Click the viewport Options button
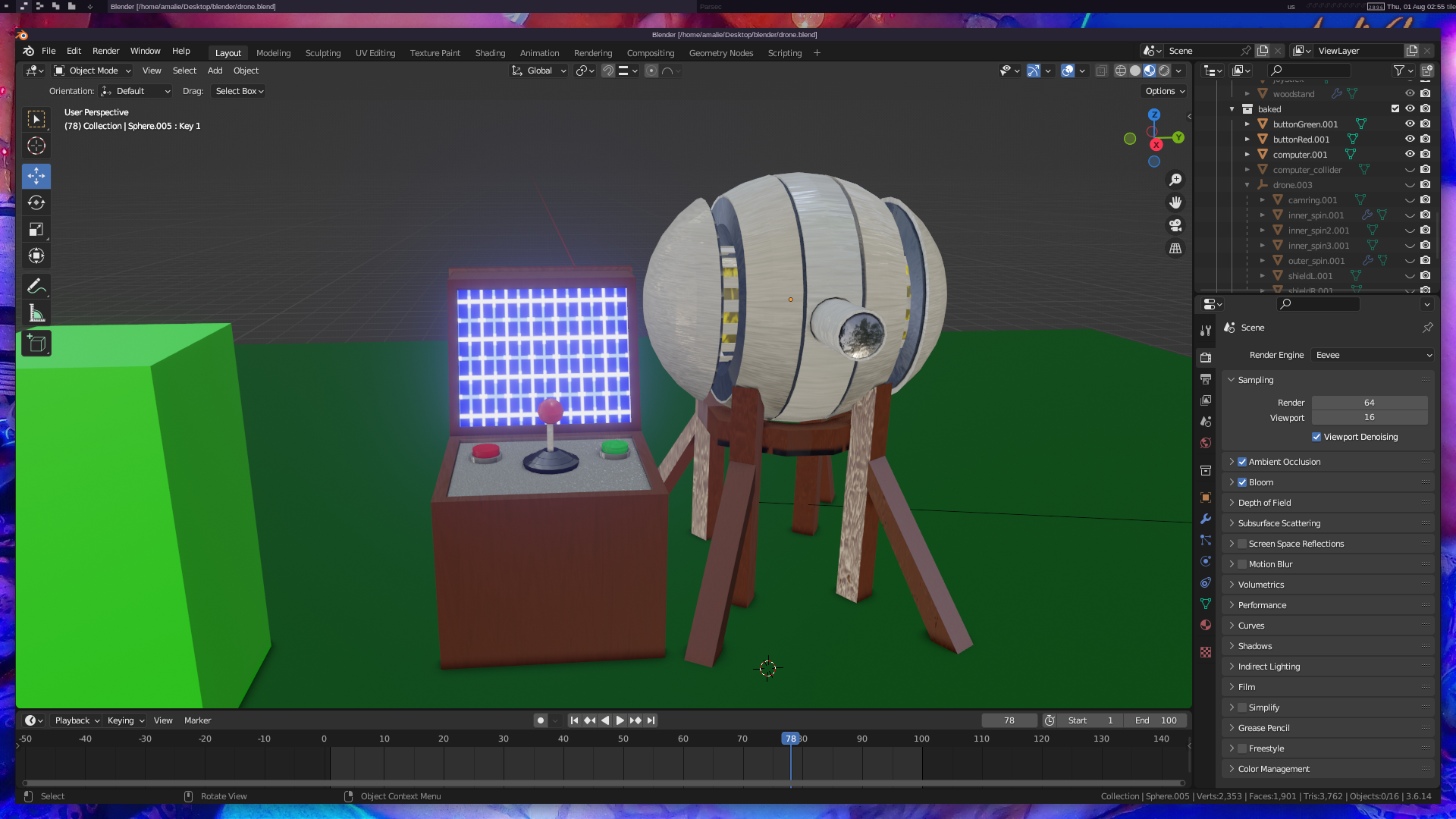1456x819 pixels. (1165, 91)
